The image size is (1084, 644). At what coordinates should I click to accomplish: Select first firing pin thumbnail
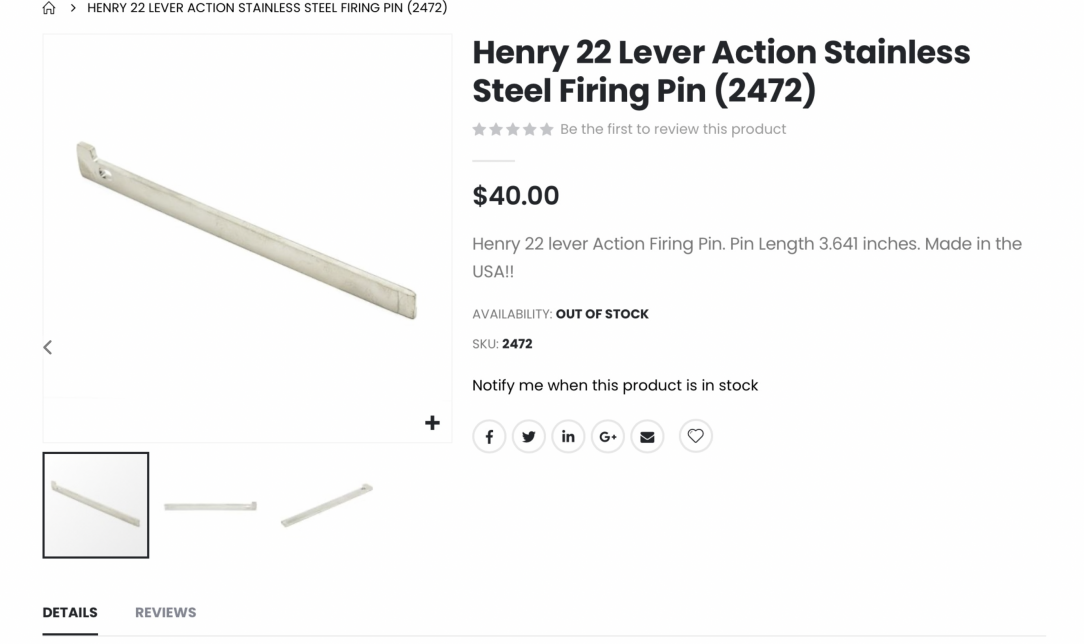96,505
